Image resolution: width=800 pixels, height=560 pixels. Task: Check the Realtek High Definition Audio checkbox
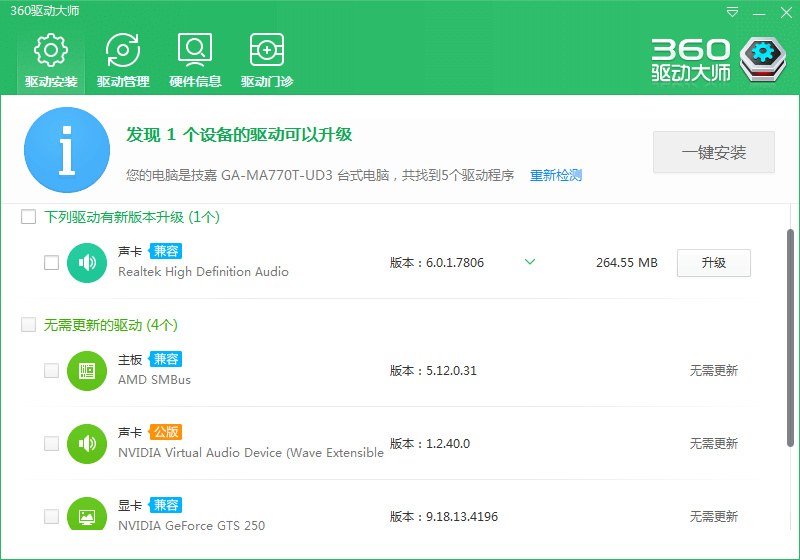coord(52,263)
